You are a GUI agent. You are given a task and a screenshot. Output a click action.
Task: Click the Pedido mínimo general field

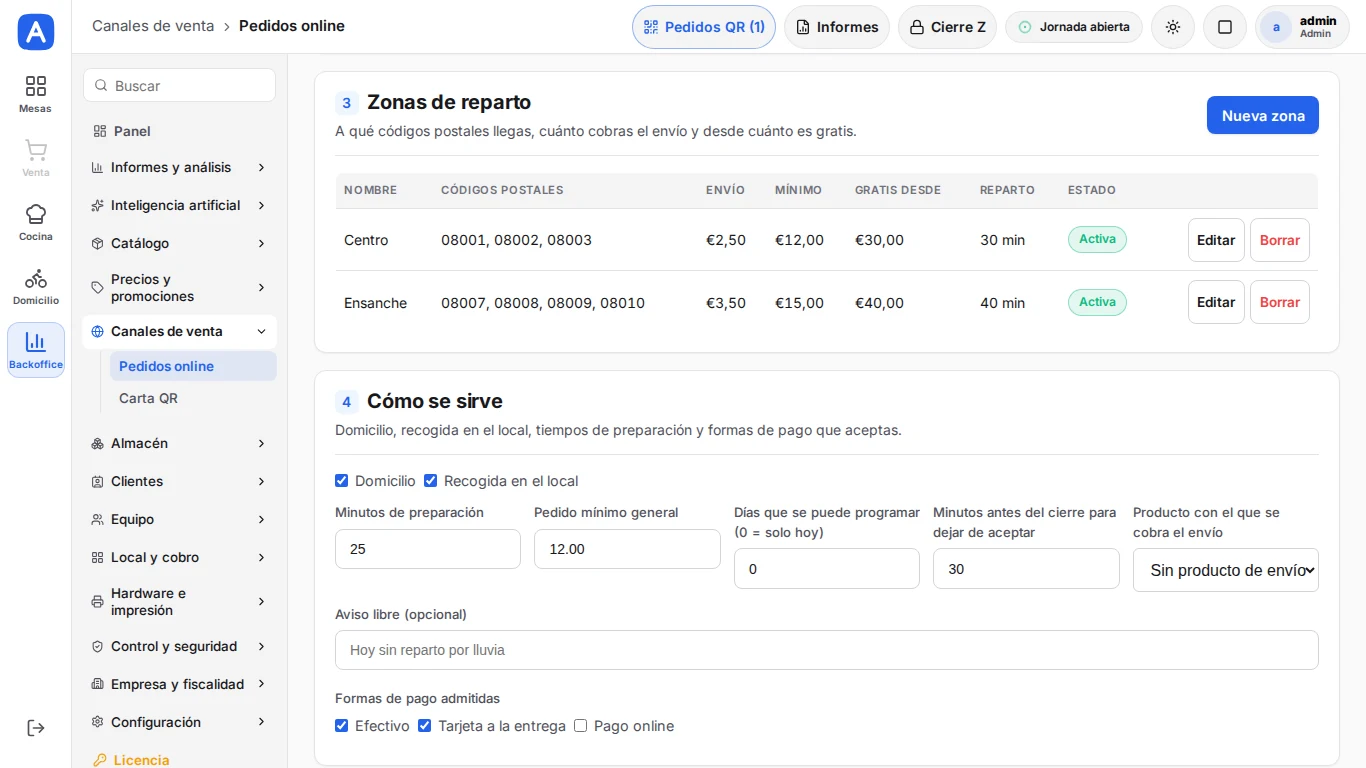[x=627, y=549]
